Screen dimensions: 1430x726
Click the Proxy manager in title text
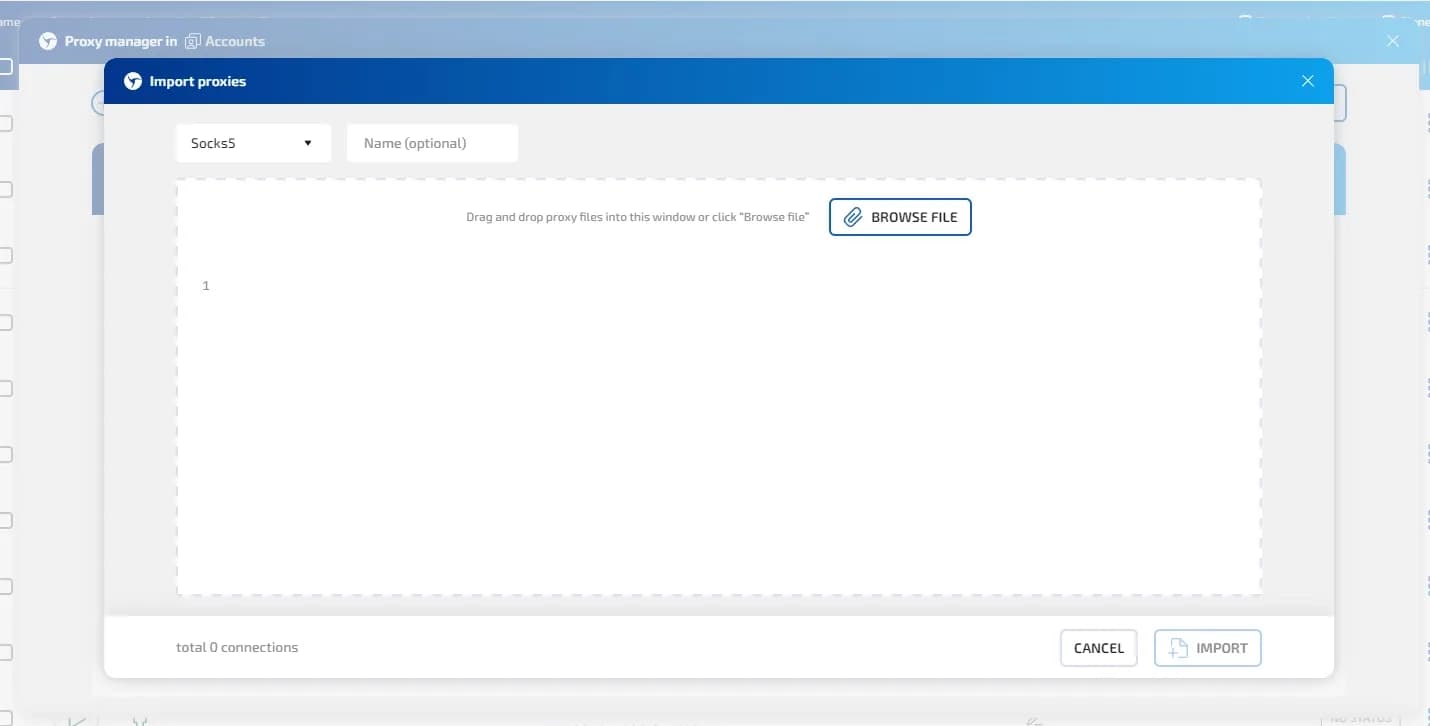click(x=120, y=41)
